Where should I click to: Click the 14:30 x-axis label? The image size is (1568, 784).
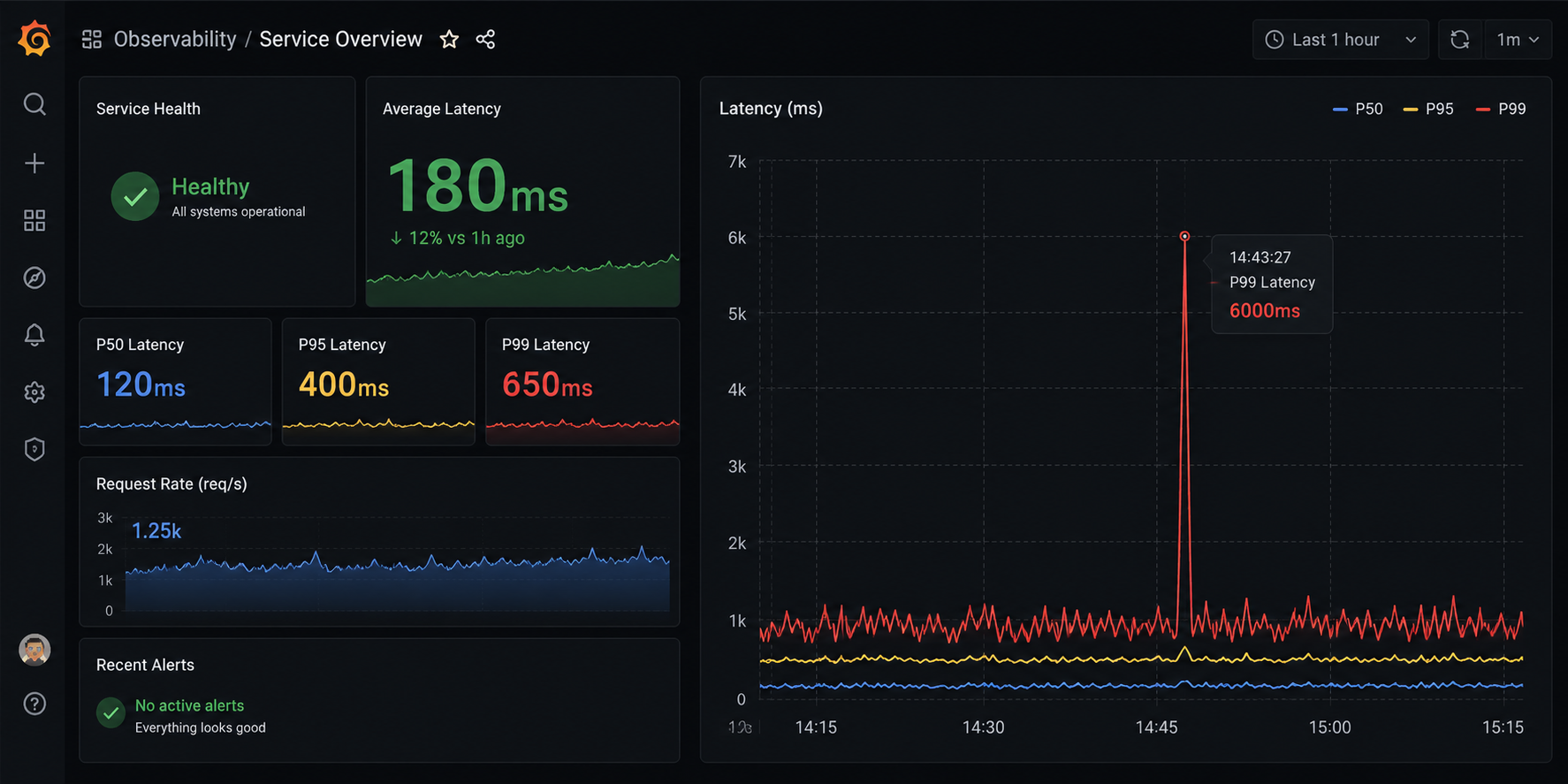tap(983, 727)
